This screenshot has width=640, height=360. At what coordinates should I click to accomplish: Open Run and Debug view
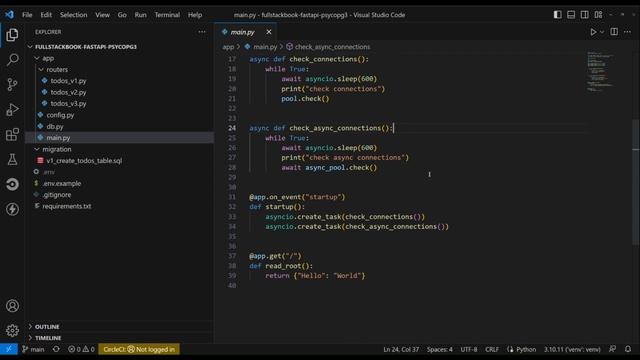point(12,109)
